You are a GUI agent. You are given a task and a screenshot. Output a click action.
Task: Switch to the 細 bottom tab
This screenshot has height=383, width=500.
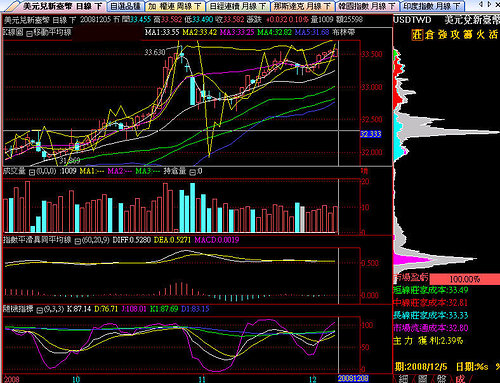coord(403,379)
